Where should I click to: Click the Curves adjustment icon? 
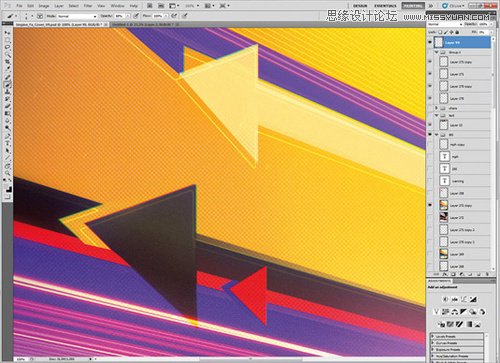464,299
